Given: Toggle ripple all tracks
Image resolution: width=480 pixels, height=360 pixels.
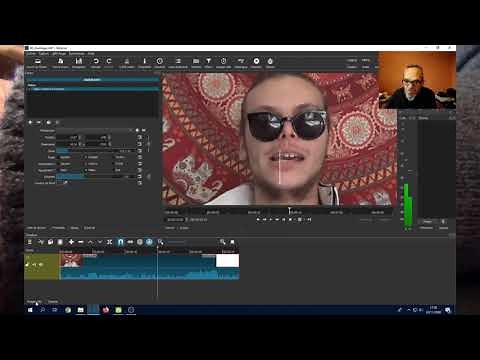Looking at the screenshot, I should coord(149,242).
